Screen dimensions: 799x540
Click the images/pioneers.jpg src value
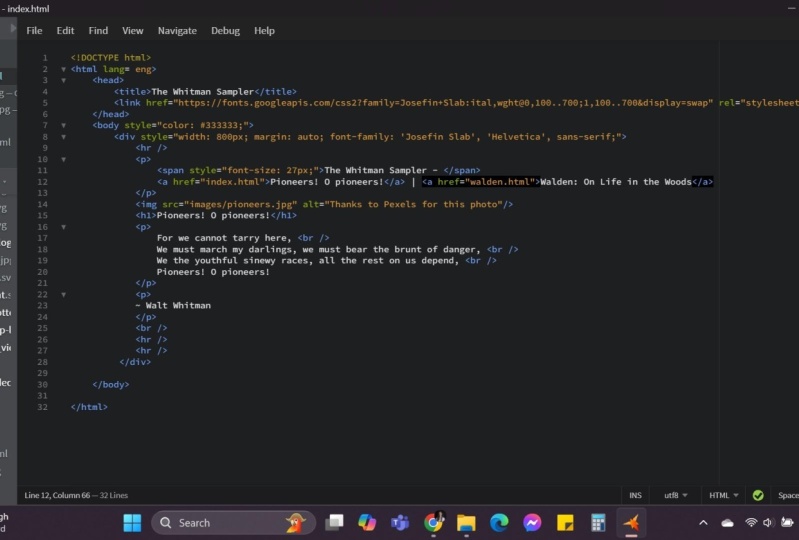coord(240,204)
